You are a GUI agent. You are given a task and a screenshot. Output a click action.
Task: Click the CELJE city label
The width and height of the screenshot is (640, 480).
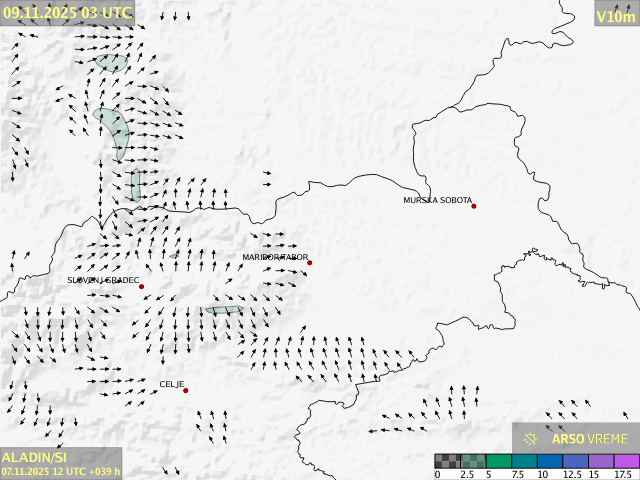point(172,384)
